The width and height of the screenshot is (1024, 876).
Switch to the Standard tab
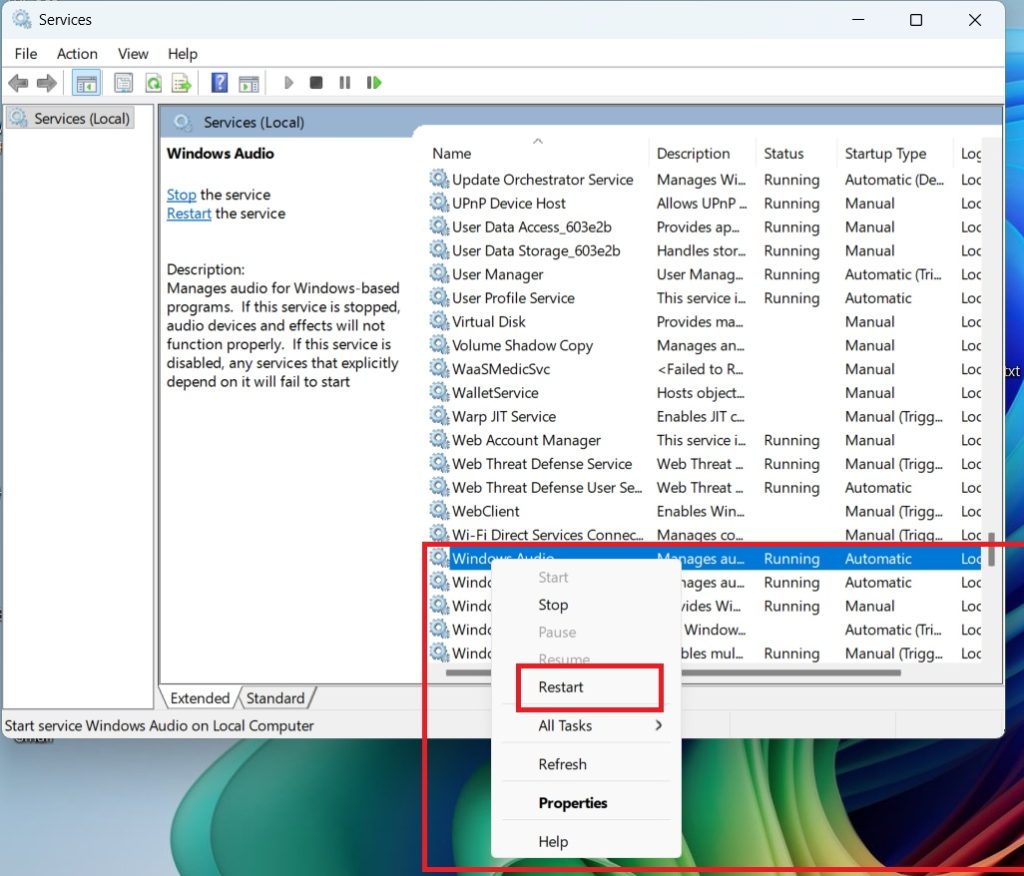pyautogui.click(x=275, y=698)
